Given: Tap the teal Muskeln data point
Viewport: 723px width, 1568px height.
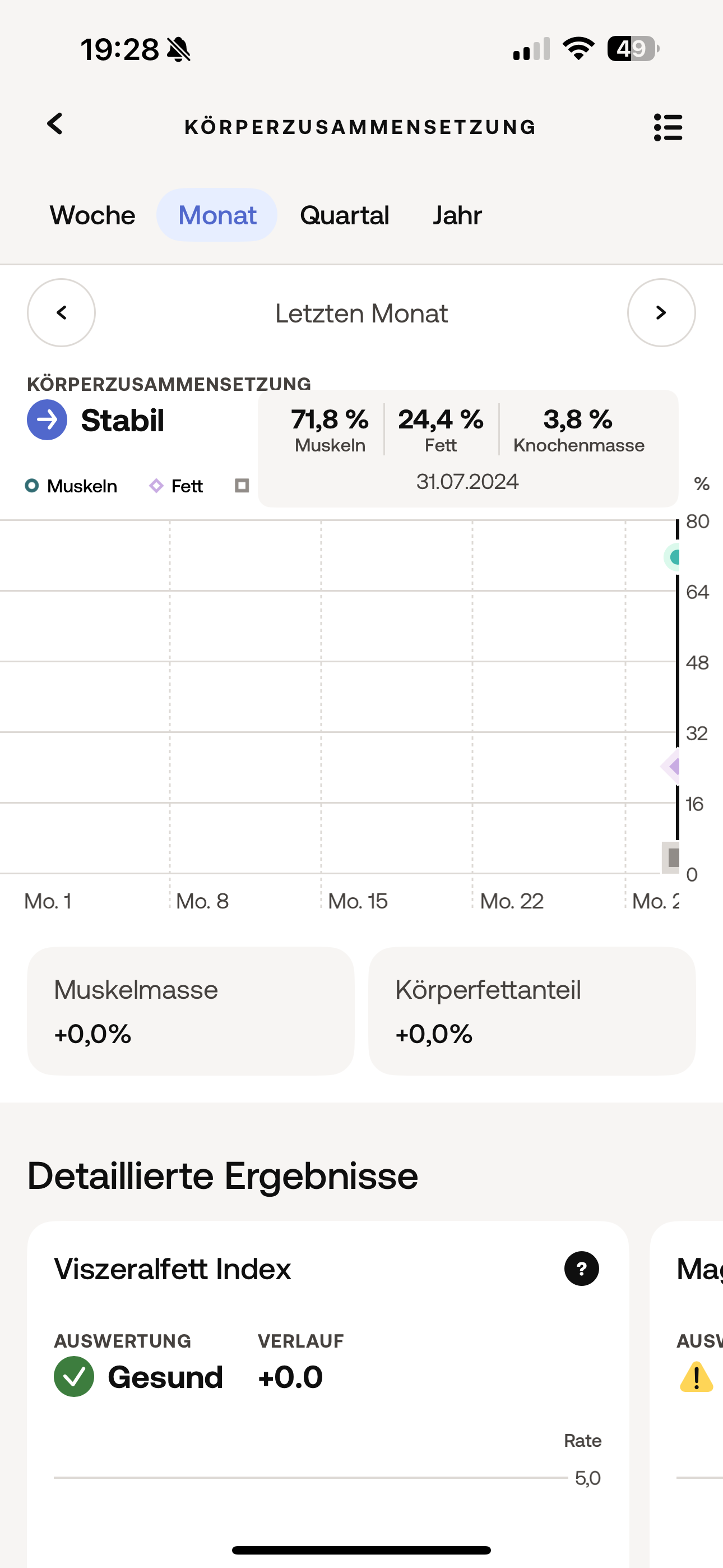Looking at the screenshot, I should pyautogui.click(x=674, y=557).
